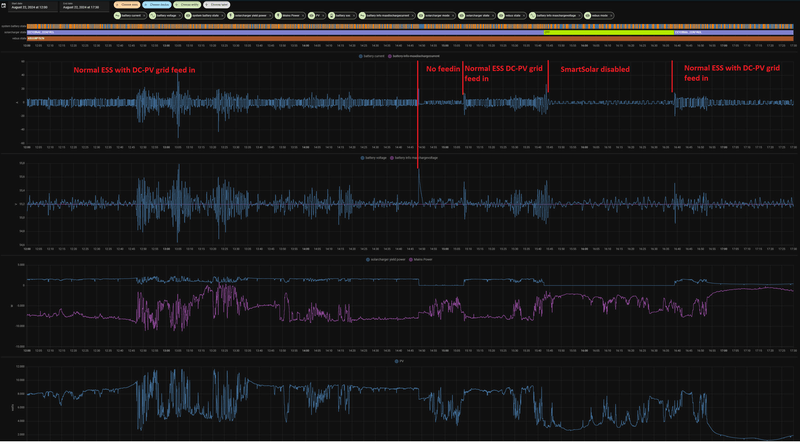Remove the battery voltage entity chip

pyautogui.click(x=179, y=16)
